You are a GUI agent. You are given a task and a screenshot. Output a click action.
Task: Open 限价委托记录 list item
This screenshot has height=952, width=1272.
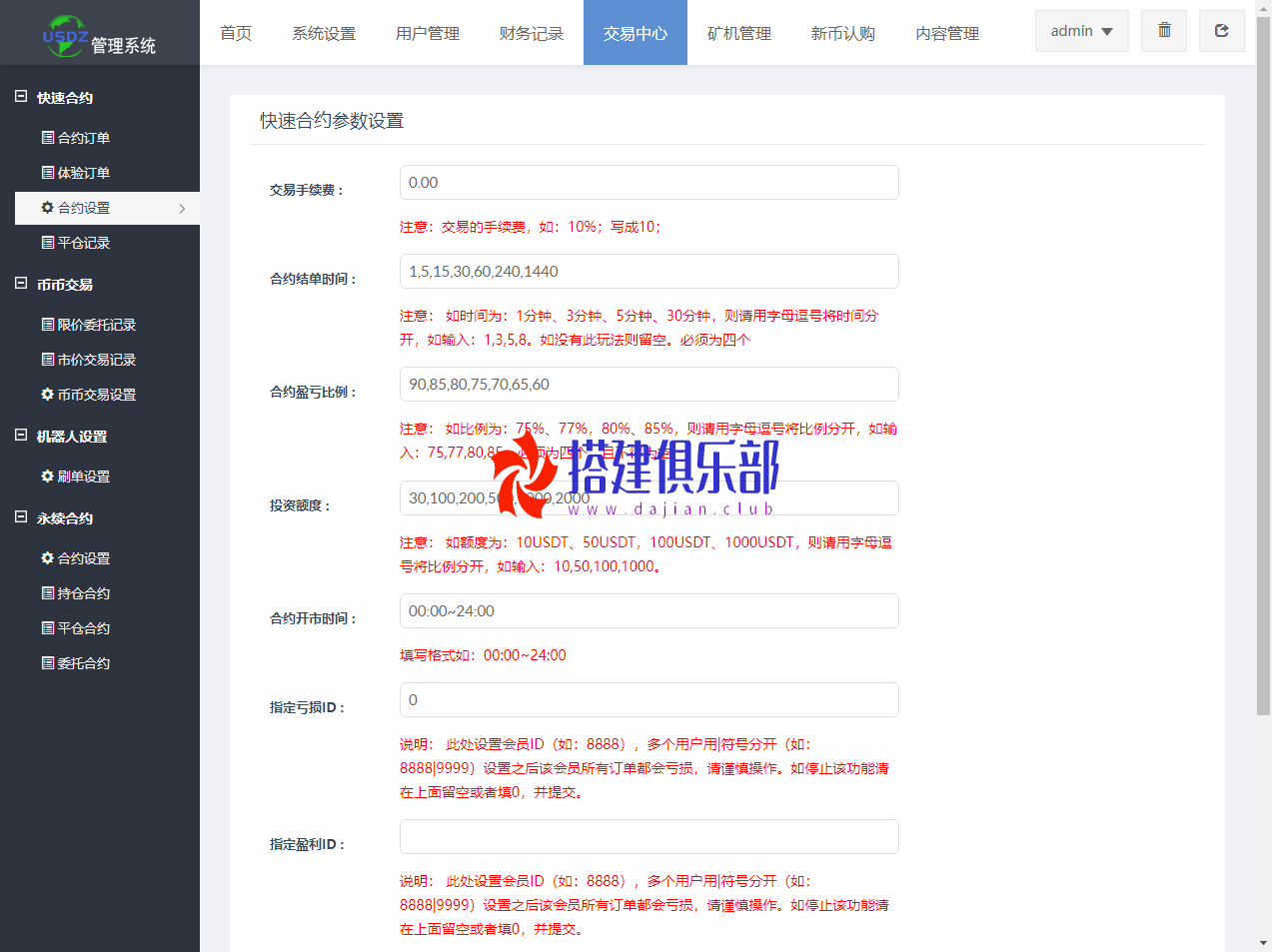pos(96,325)
